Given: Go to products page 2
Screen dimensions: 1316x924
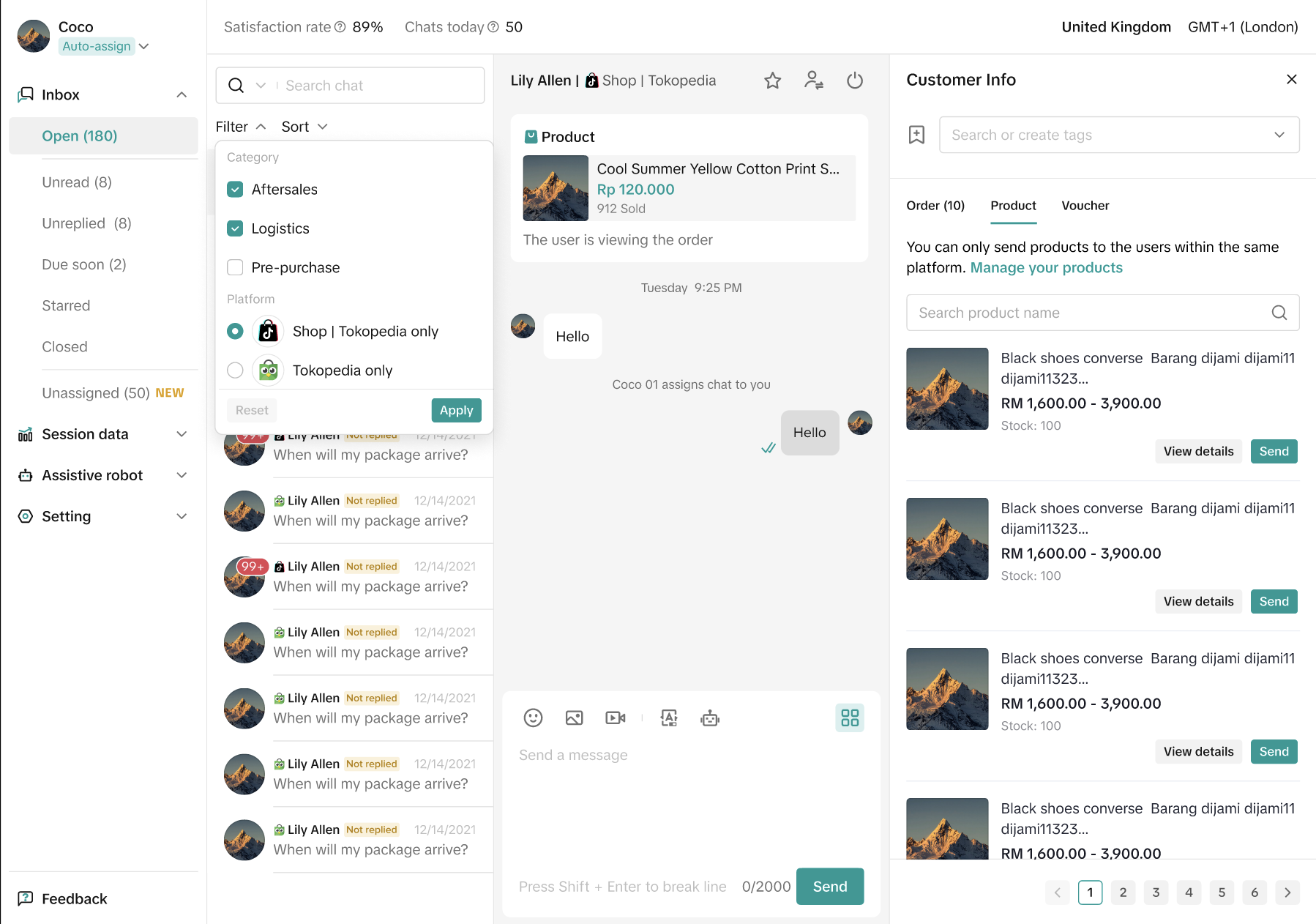Looking at the screenshot, I should [1124, 893].
